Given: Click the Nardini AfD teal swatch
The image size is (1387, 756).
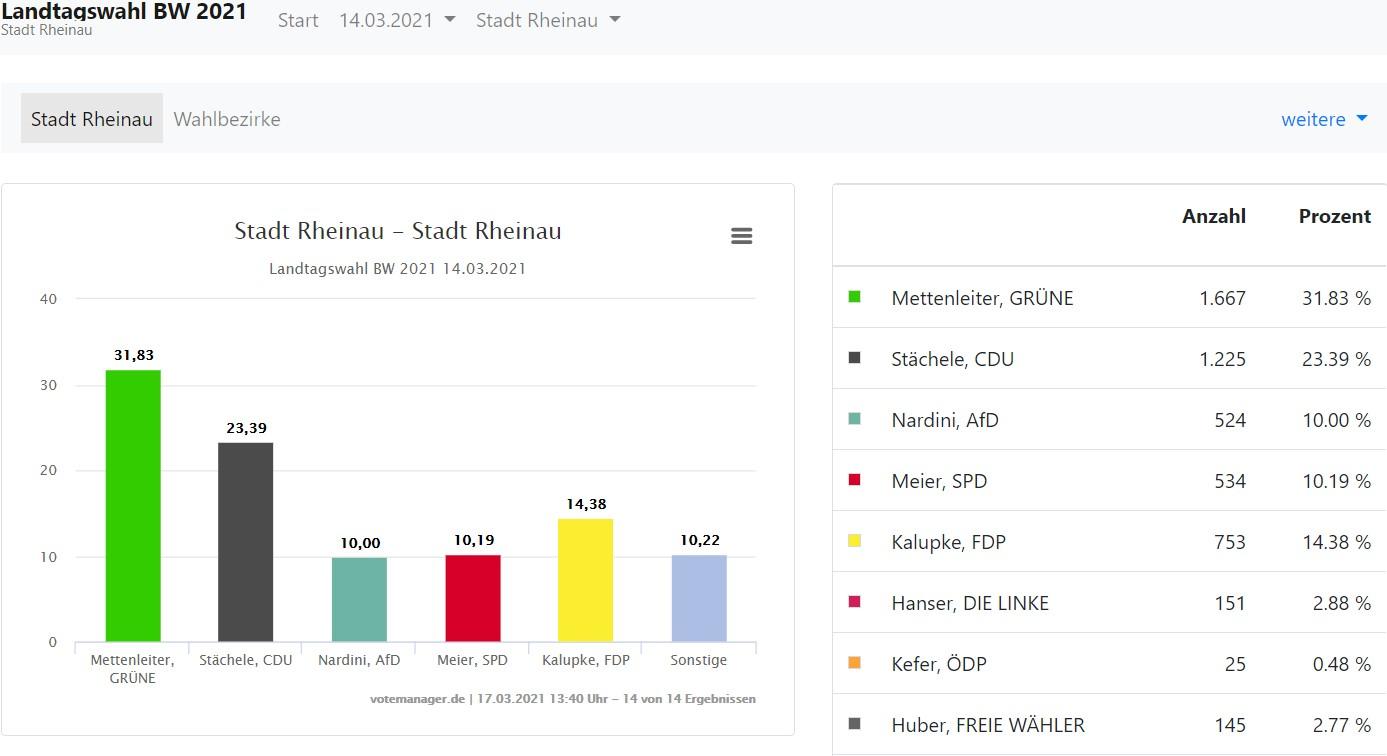Looking at the screenshot, I should pos(853,419).
